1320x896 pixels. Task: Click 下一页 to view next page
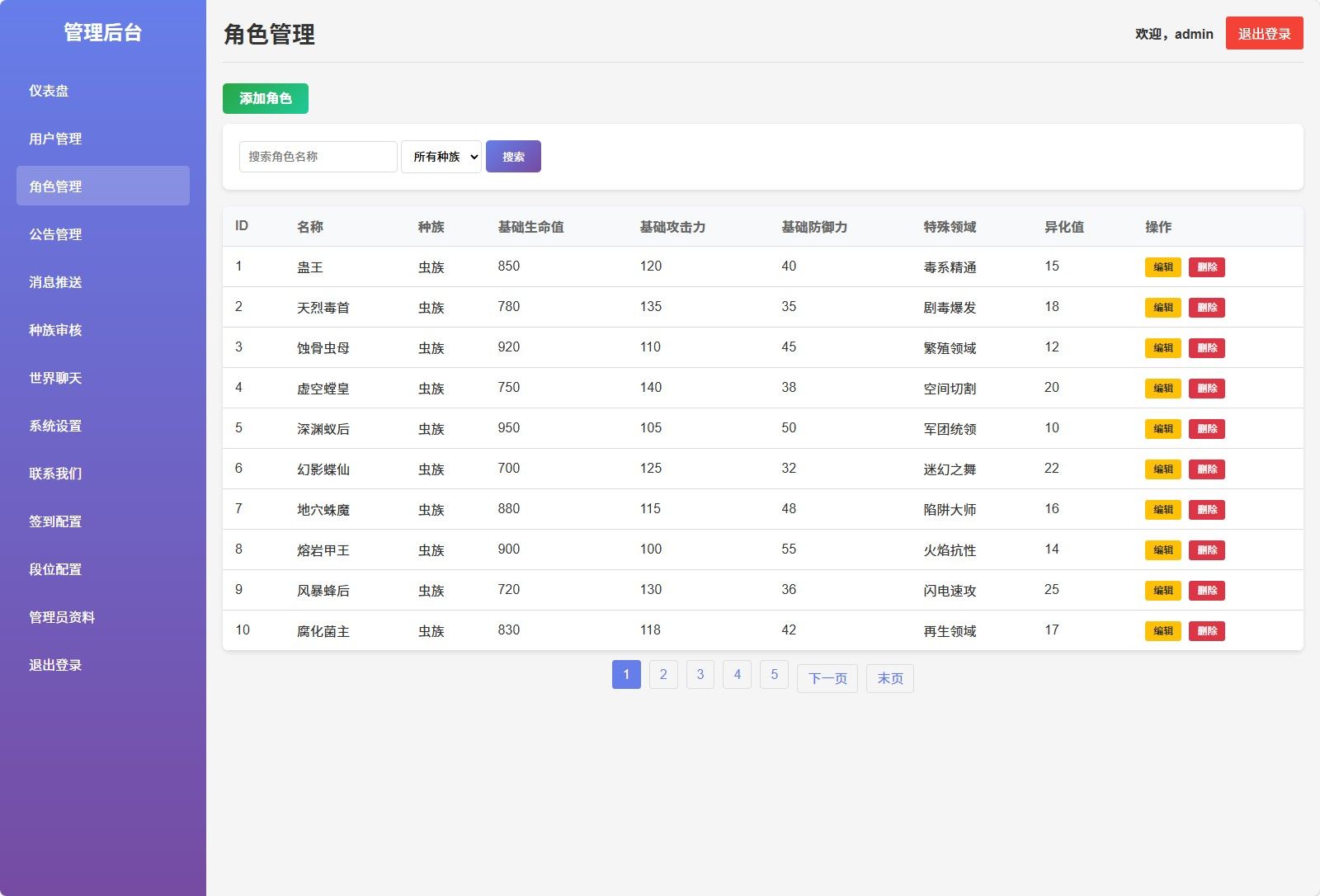pos(826,678)
